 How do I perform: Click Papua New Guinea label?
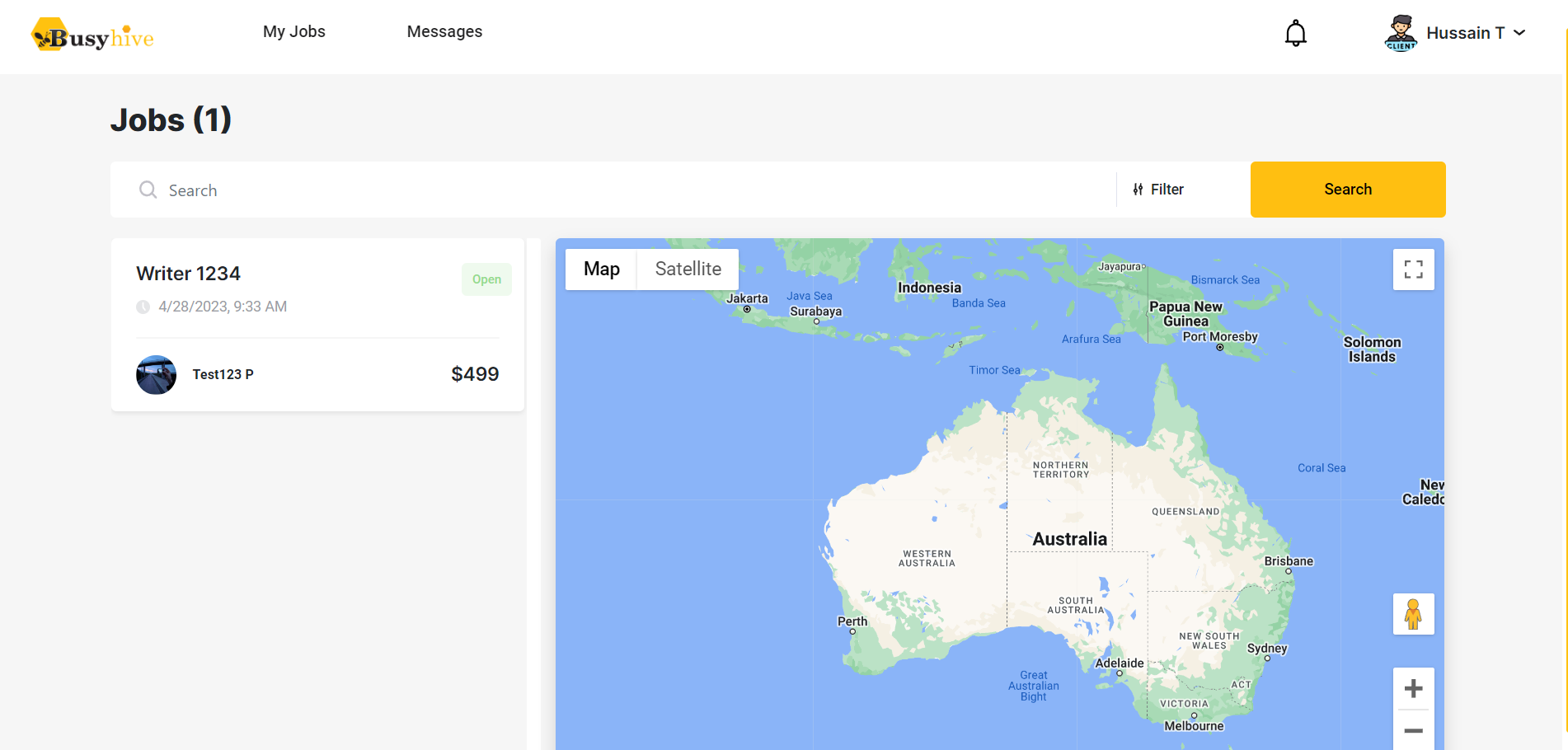(1185, 314)
